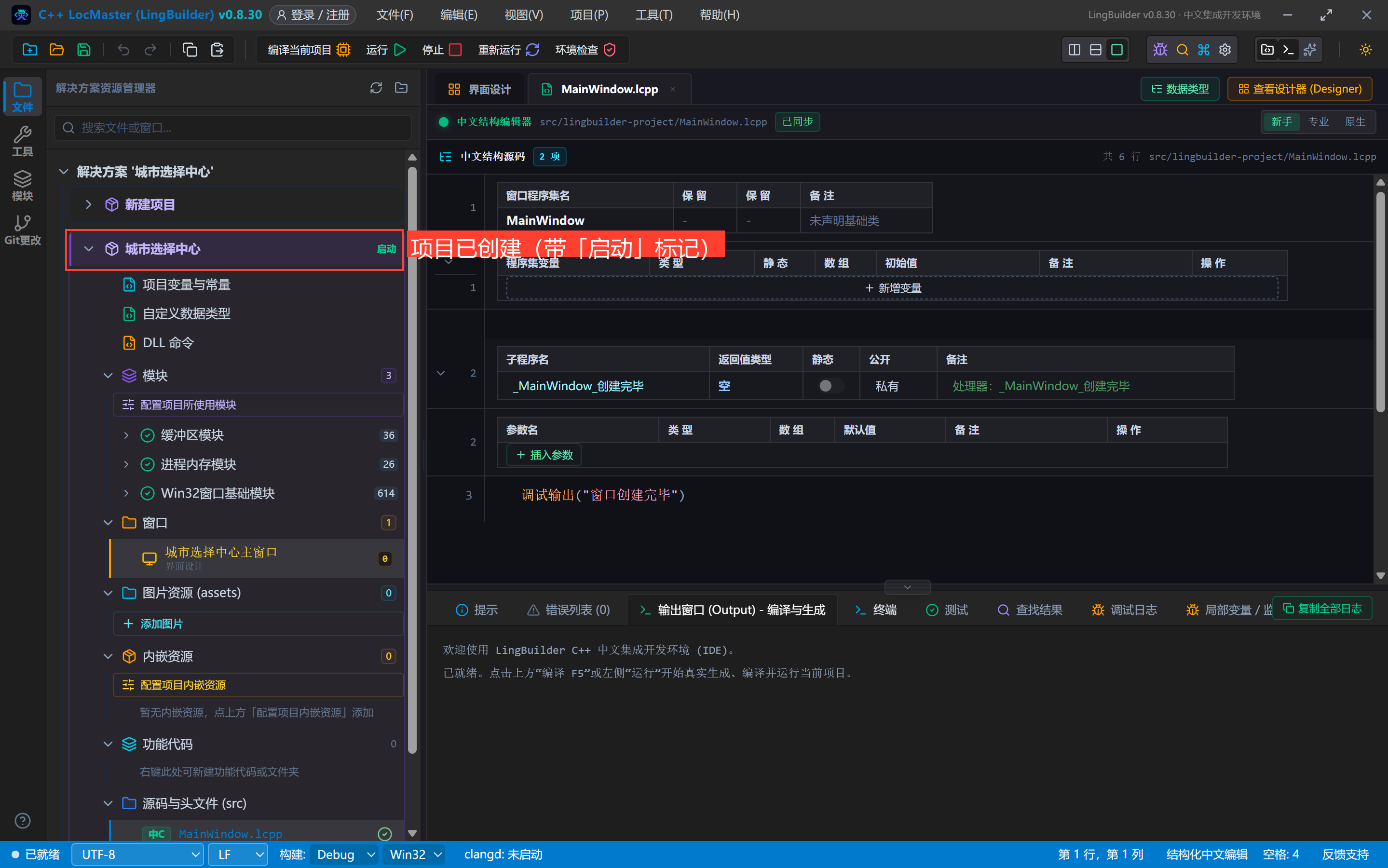
Task: Switch to the 界面设计 tab
Action: click(479, 89)
